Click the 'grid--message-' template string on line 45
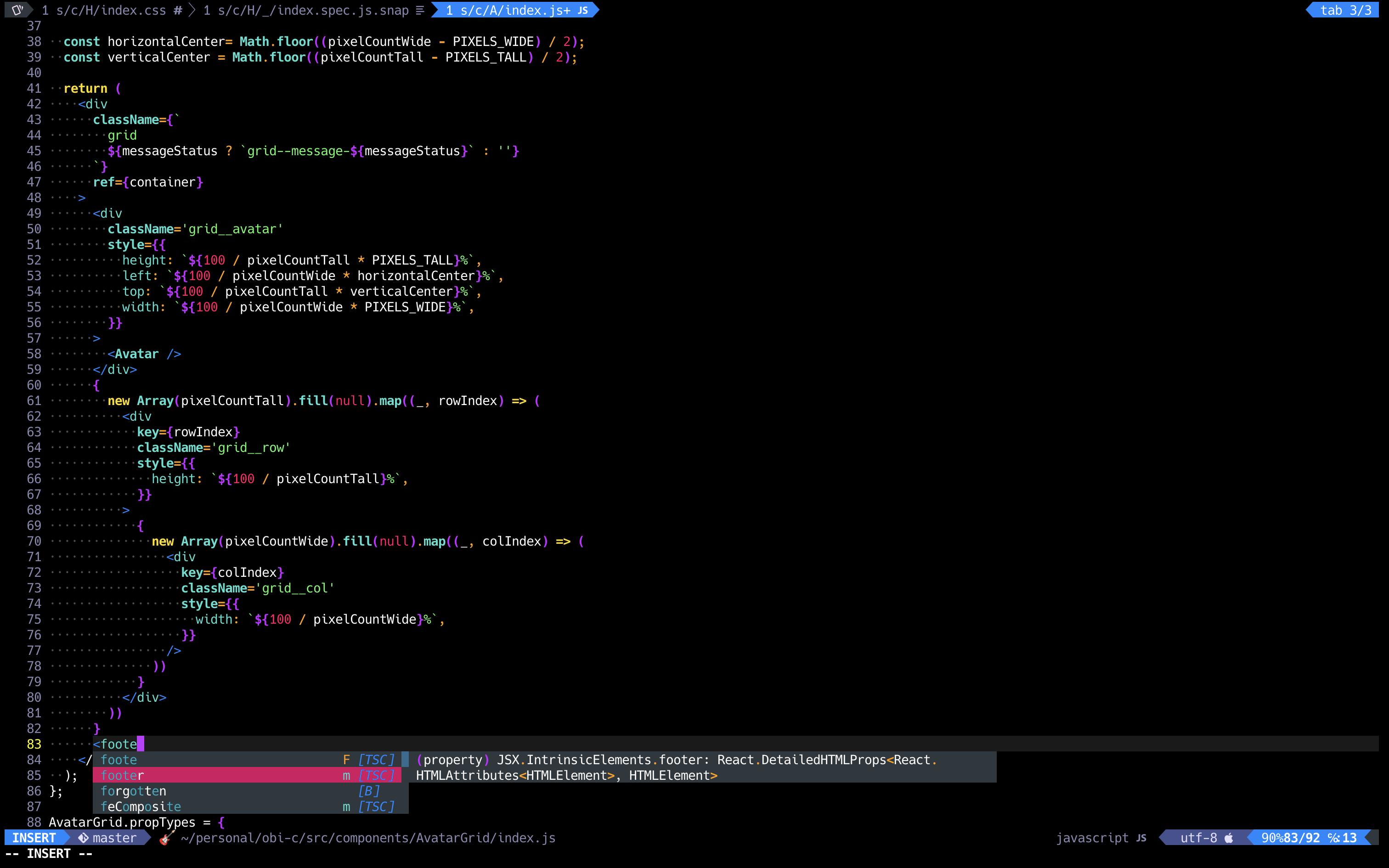 point(298,151)
